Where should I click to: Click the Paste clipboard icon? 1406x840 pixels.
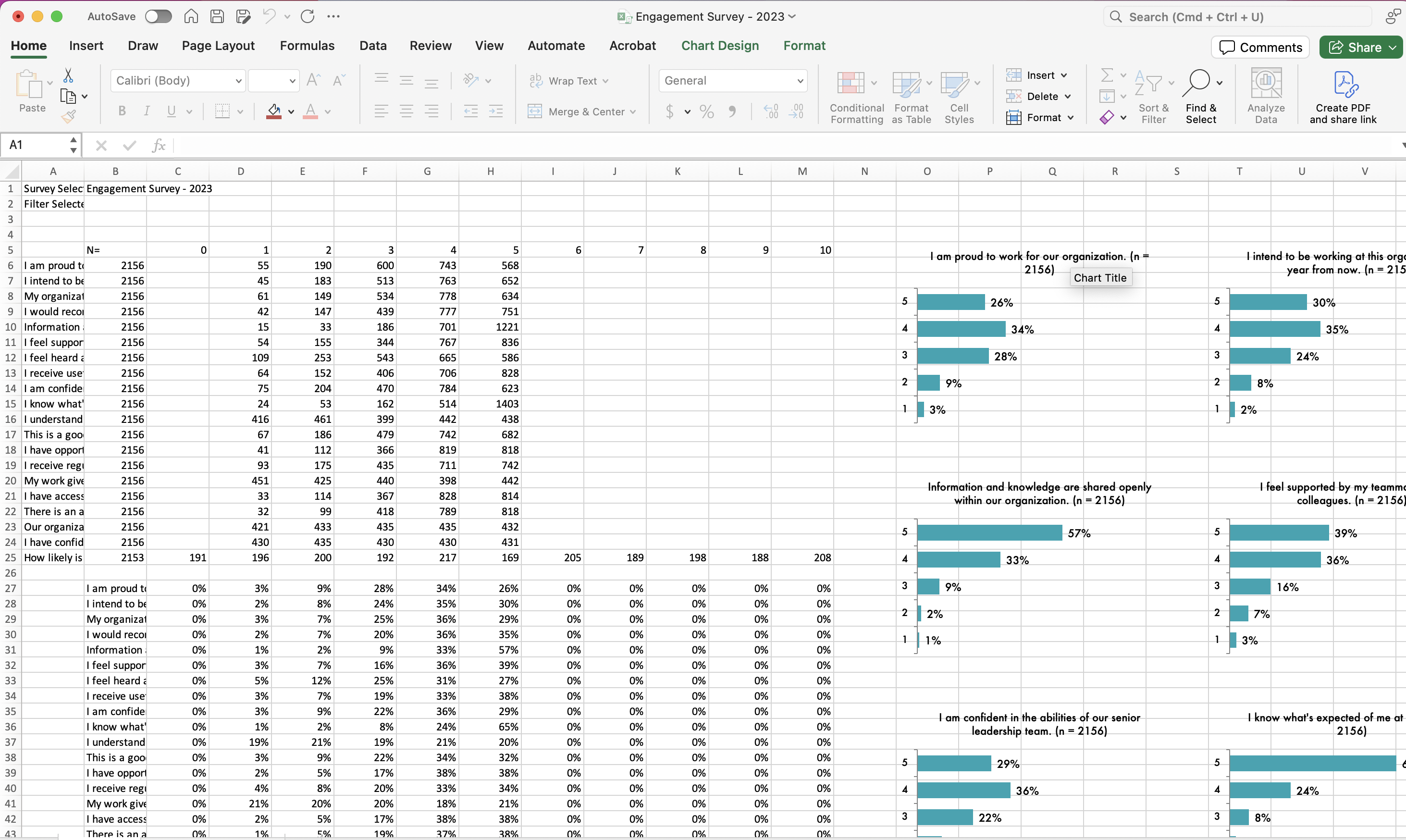click(29, 85)
